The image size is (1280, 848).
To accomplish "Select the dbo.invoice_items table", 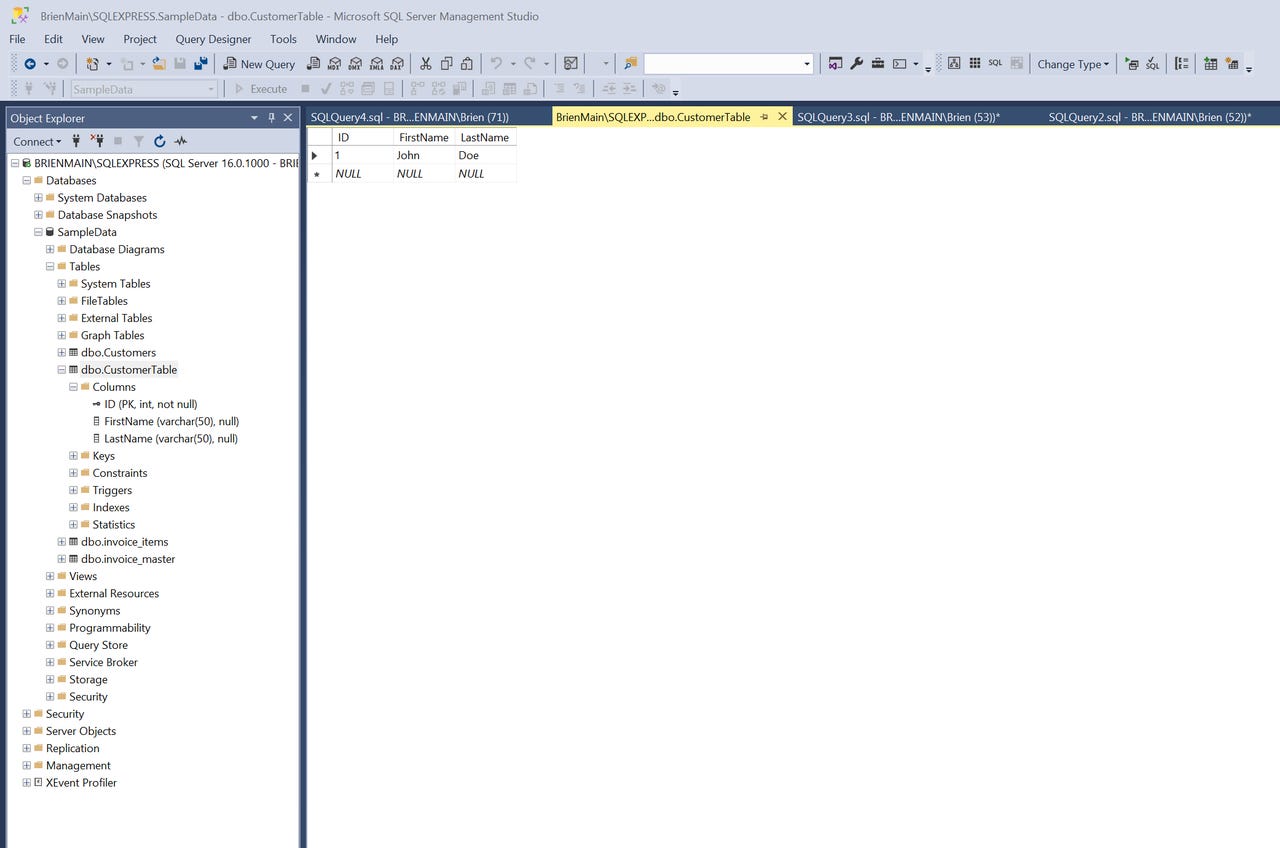I will click(124, 542).
